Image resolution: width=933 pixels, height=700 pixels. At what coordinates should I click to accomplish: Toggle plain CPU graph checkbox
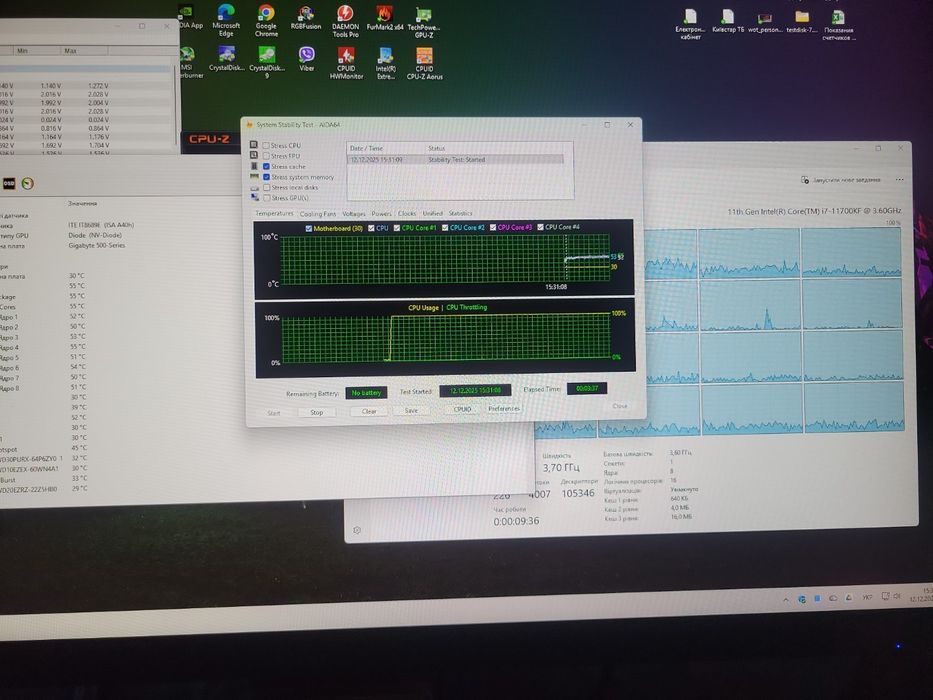click(x=371, y=228)
